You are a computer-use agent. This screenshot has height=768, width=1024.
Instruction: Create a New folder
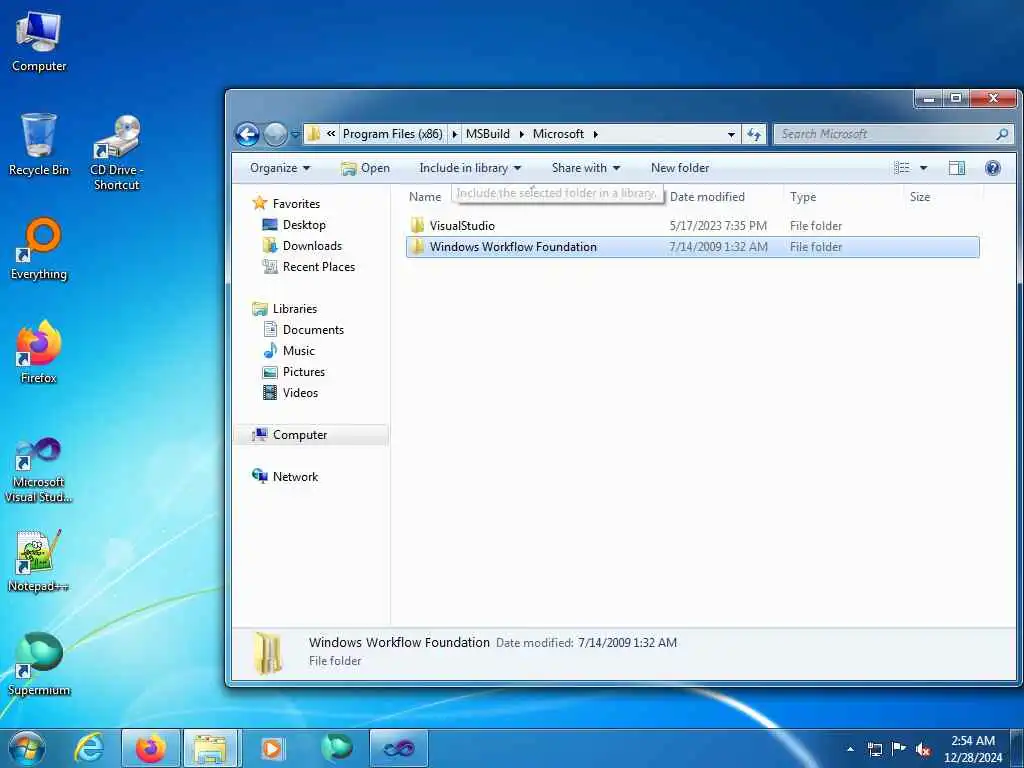tap(680, 168)
